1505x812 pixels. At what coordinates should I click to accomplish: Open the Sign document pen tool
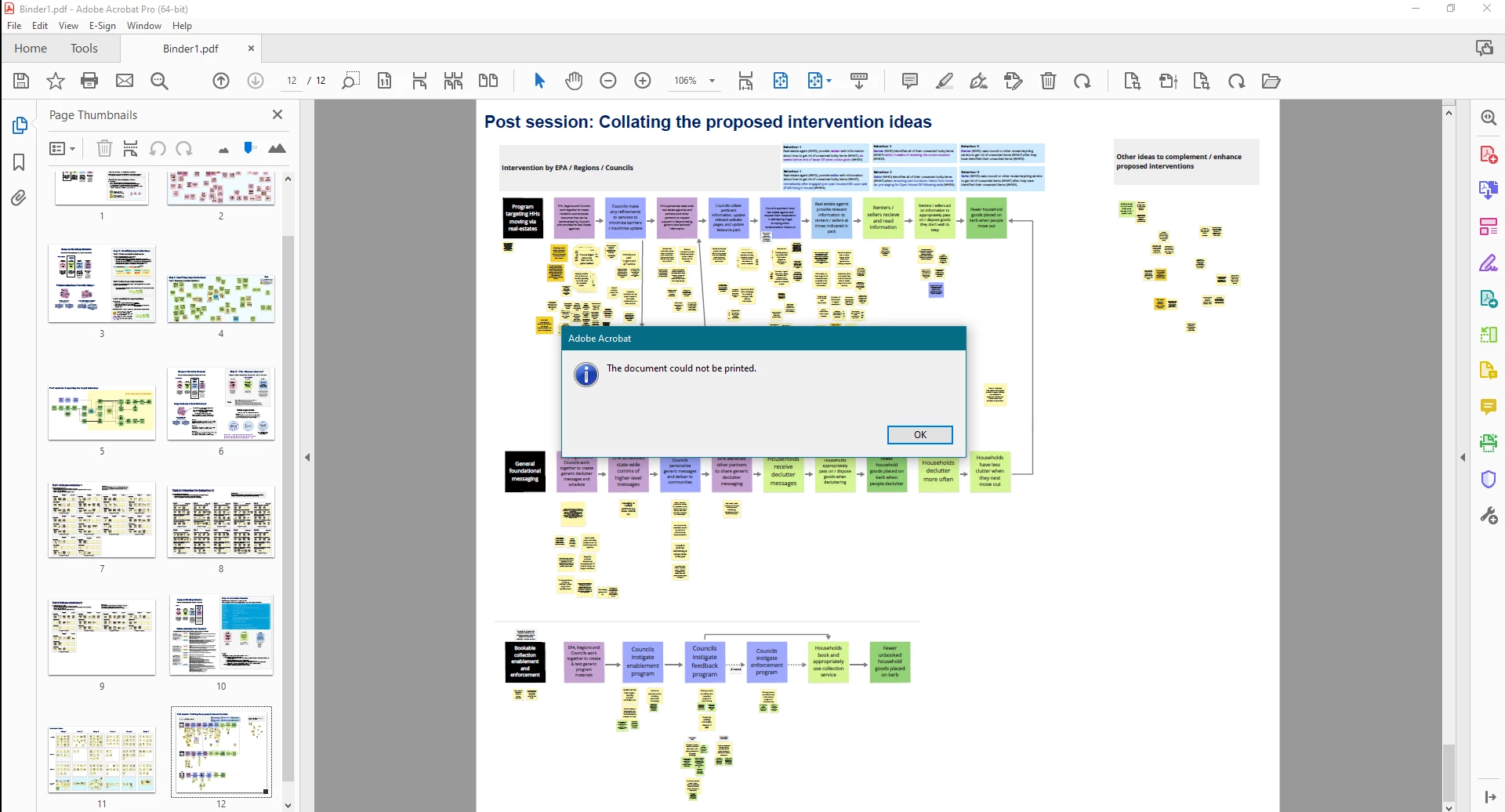pyautogui.click(x=979, y=81)
